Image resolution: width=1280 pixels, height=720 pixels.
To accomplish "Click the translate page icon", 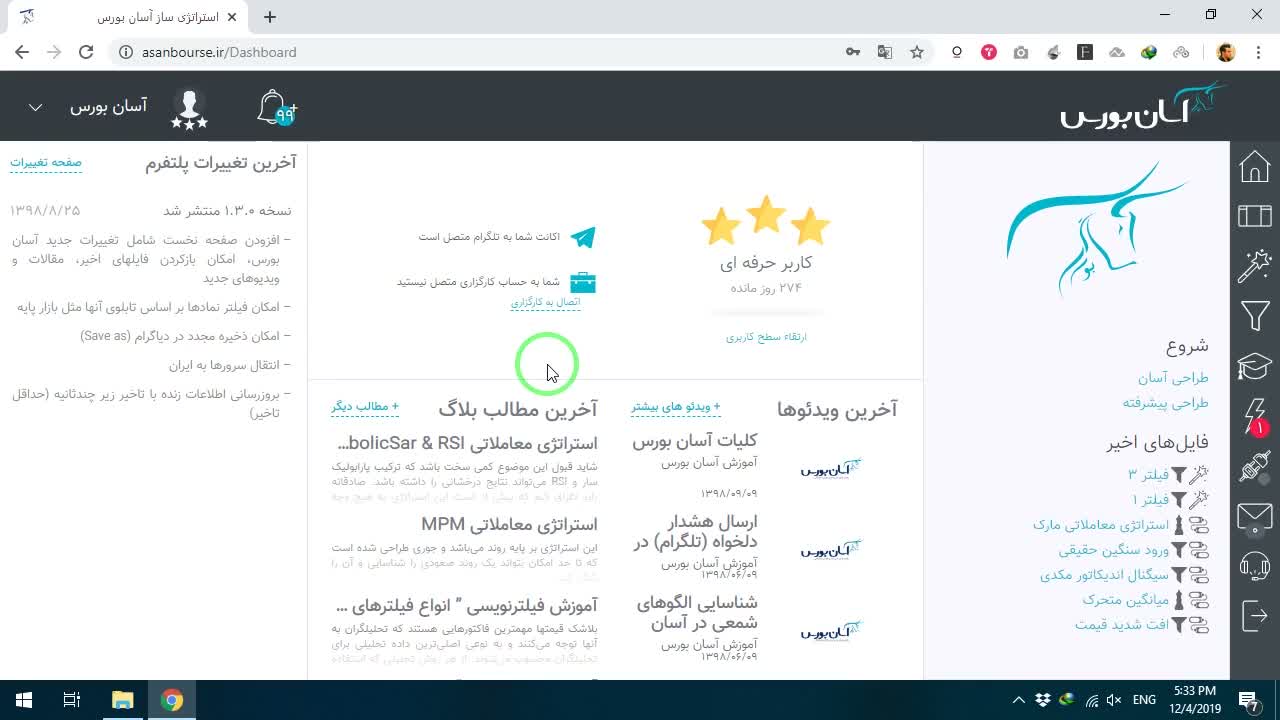I will pyautogui.click(x=885, y=52).
